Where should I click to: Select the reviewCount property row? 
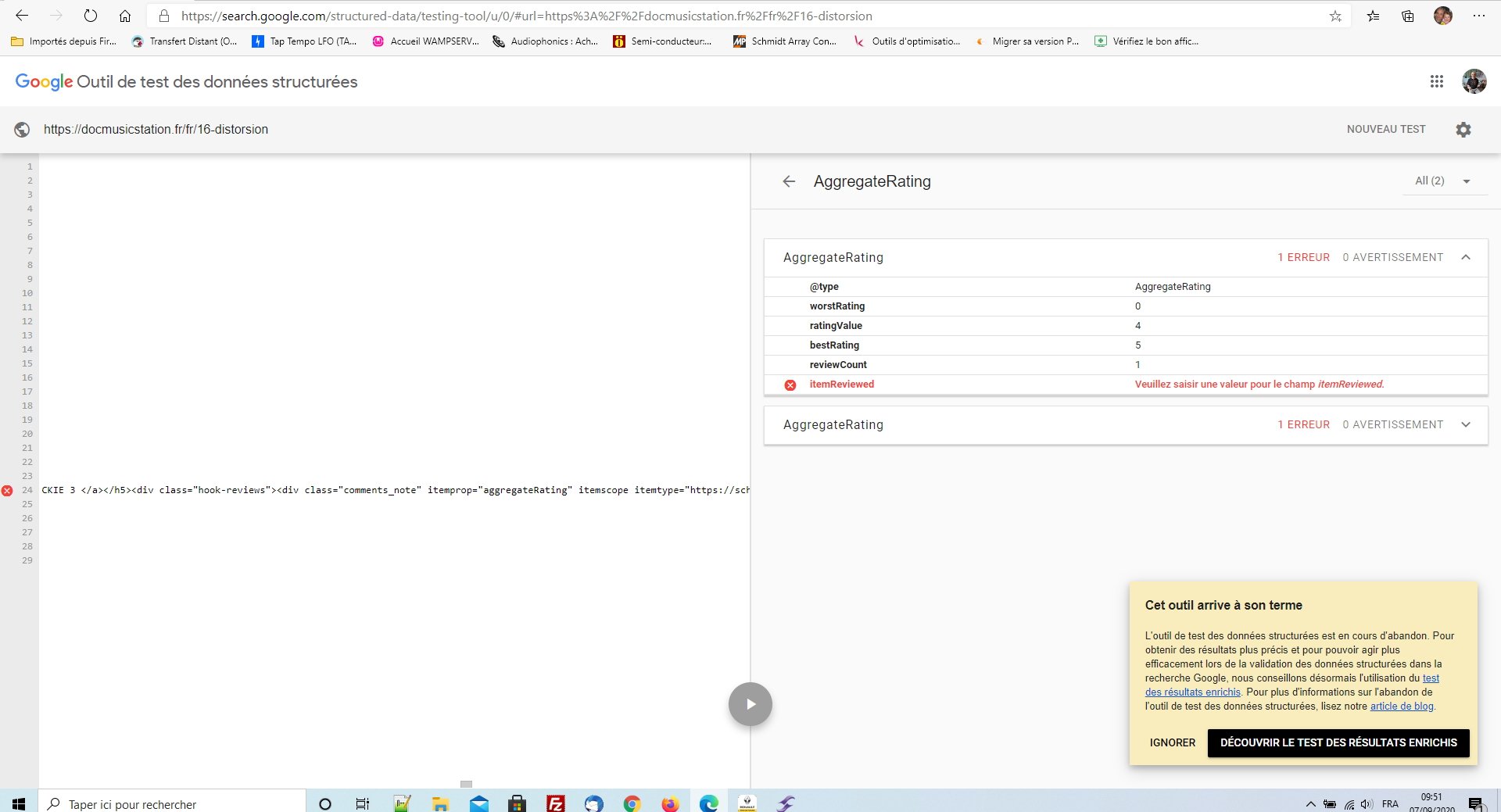[x=1126, y=365]
